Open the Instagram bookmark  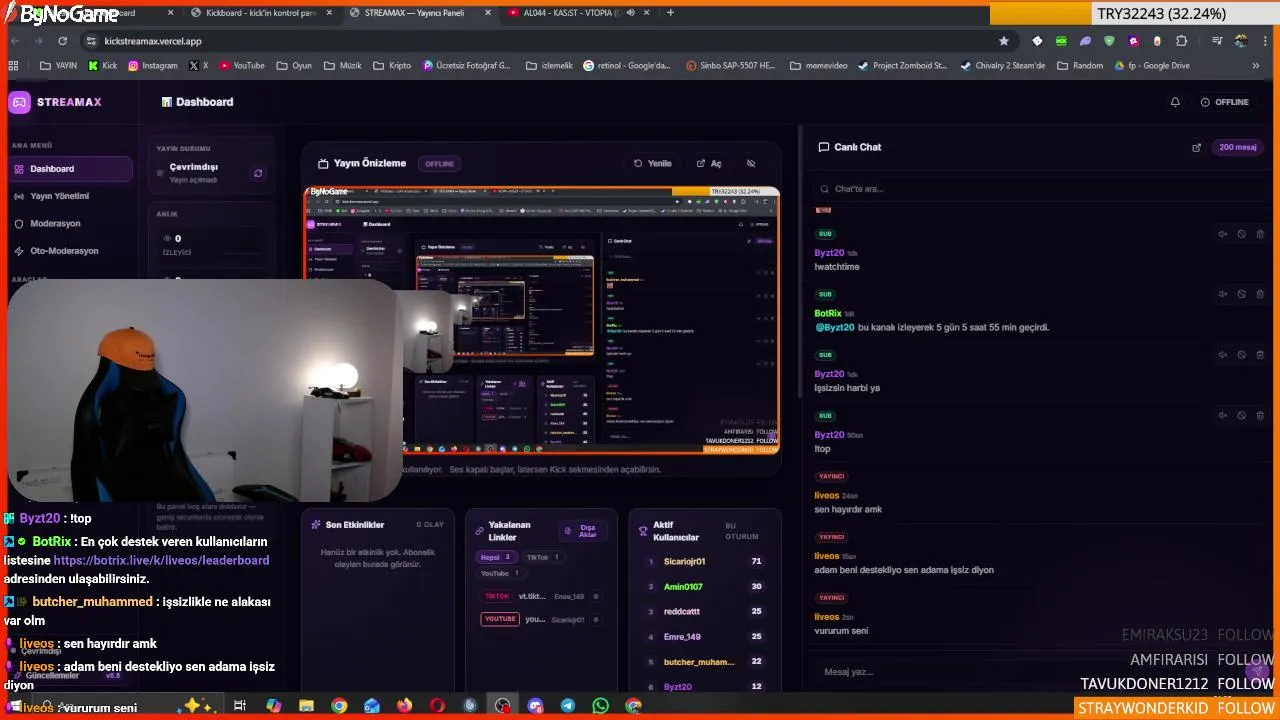[152, 66]
